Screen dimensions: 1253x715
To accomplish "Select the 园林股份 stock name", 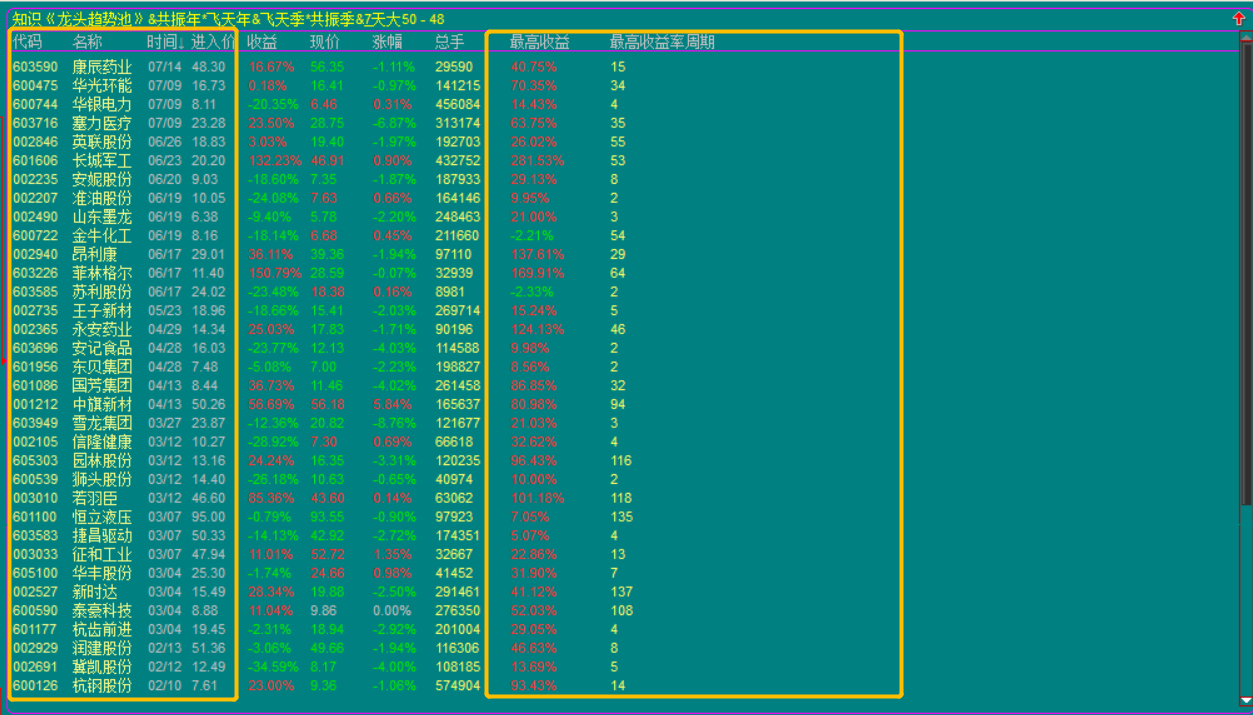I will coord(102,461).
